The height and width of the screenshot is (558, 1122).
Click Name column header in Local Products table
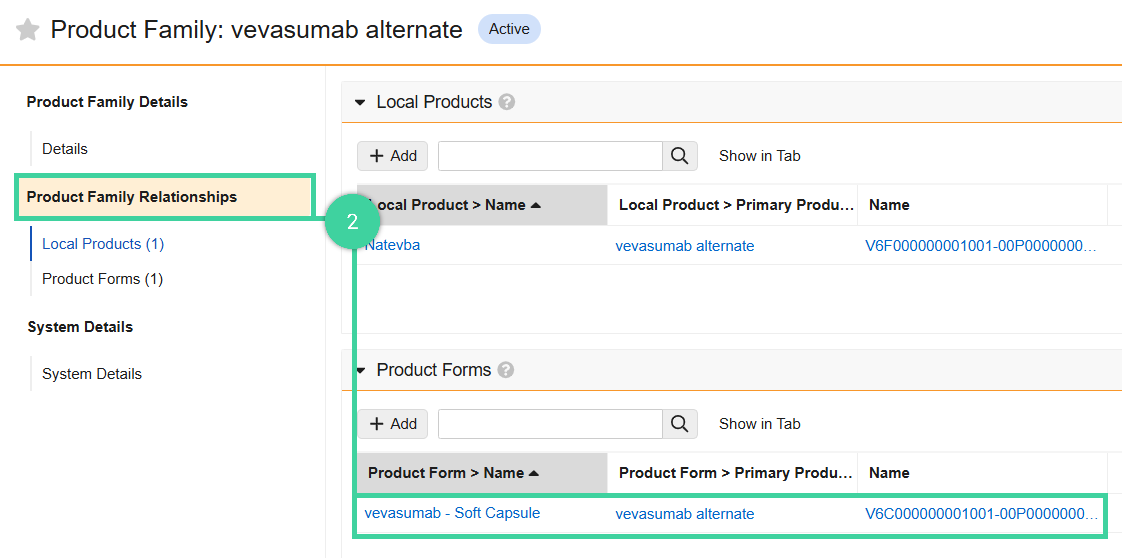(982, 205)
